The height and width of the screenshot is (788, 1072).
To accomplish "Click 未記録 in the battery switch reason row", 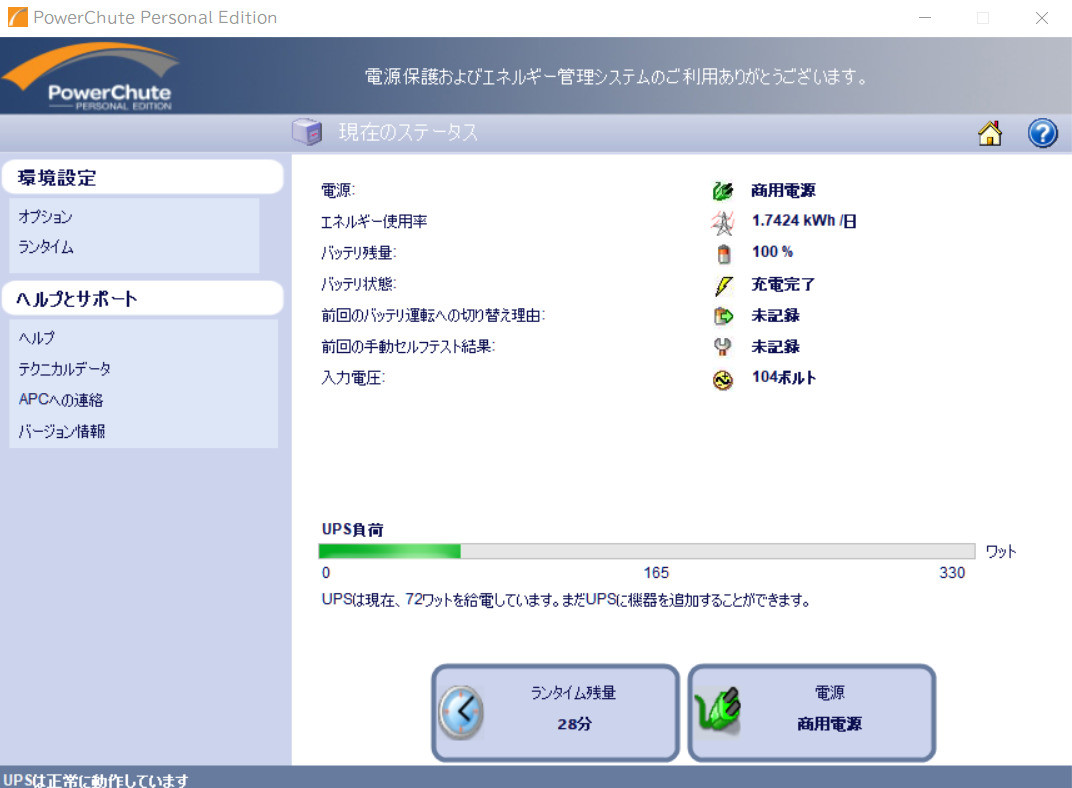I will pyautogui.click(x=775, y=315).
